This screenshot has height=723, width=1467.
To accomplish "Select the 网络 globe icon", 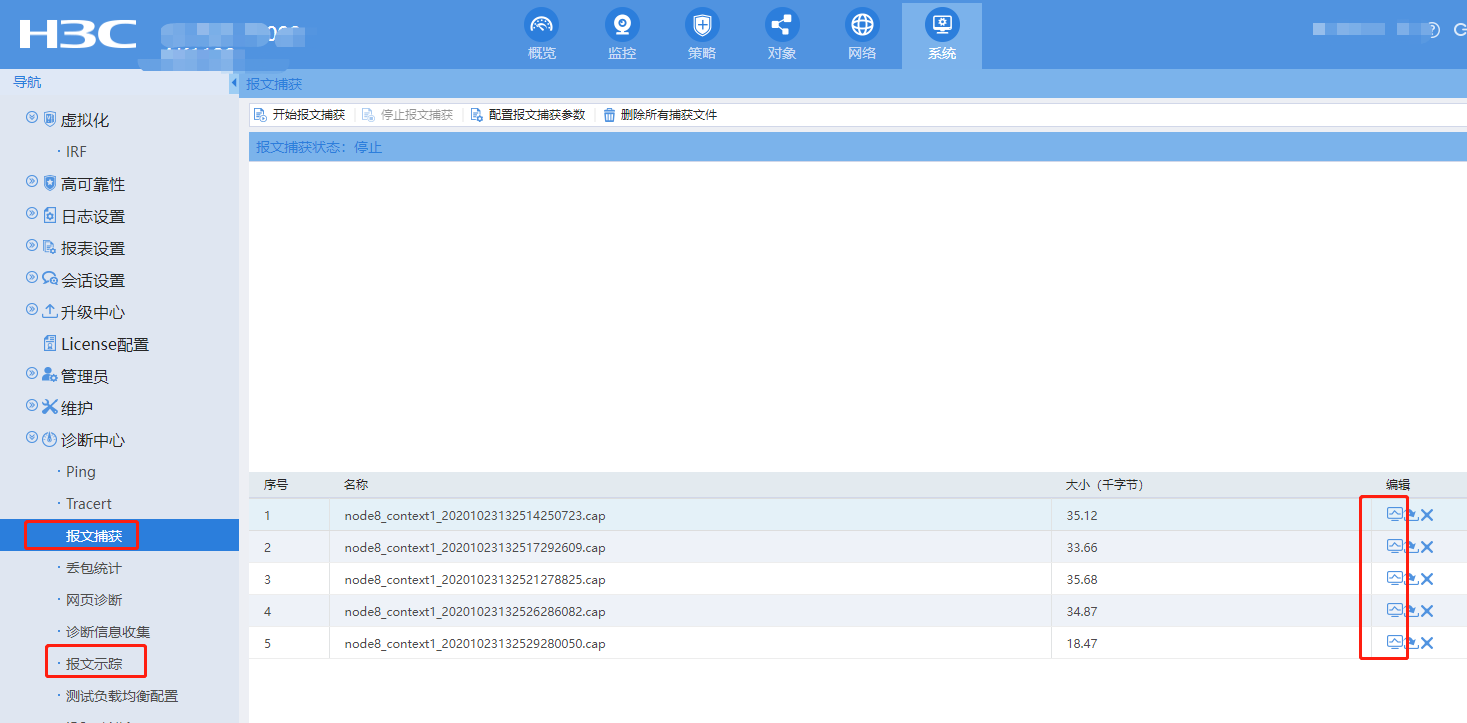I will pos(861,25).
